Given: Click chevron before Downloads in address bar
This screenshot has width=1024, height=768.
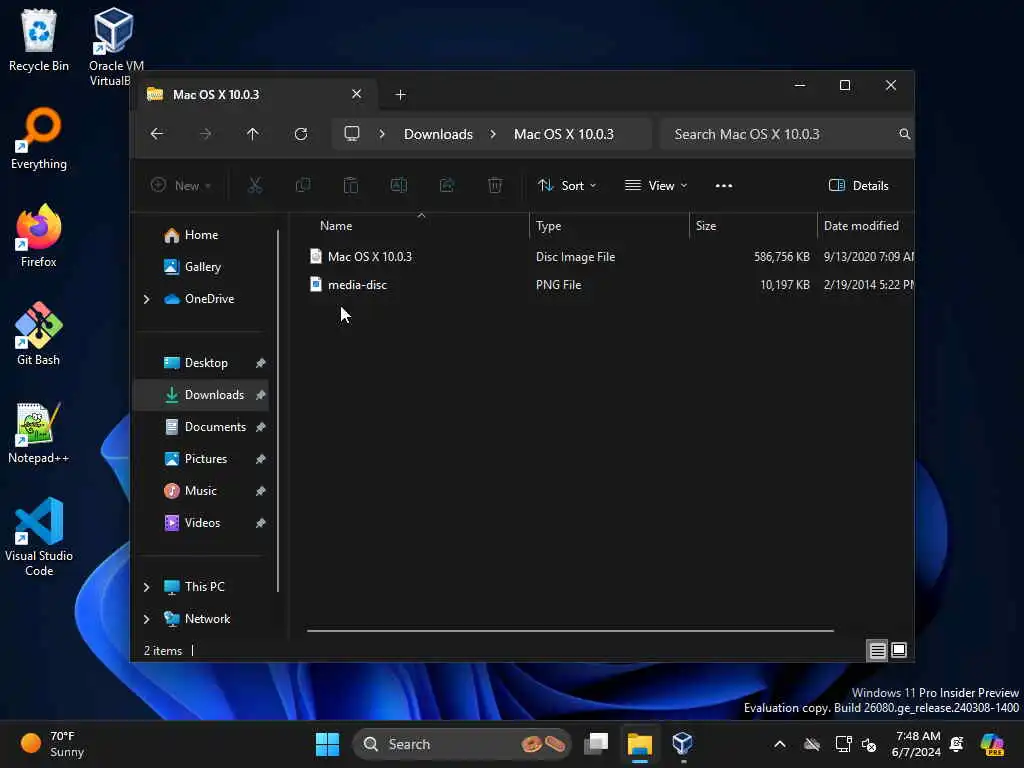Looking at the screenshot, I should 382,134.
